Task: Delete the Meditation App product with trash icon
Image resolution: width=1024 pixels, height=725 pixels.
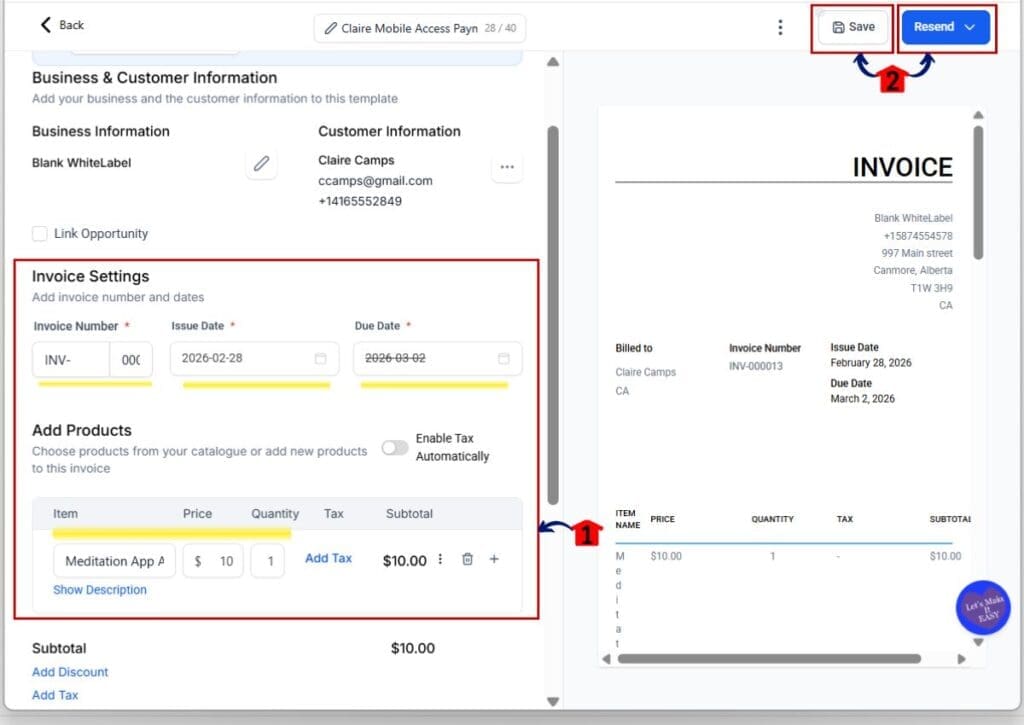Action: 467,560
